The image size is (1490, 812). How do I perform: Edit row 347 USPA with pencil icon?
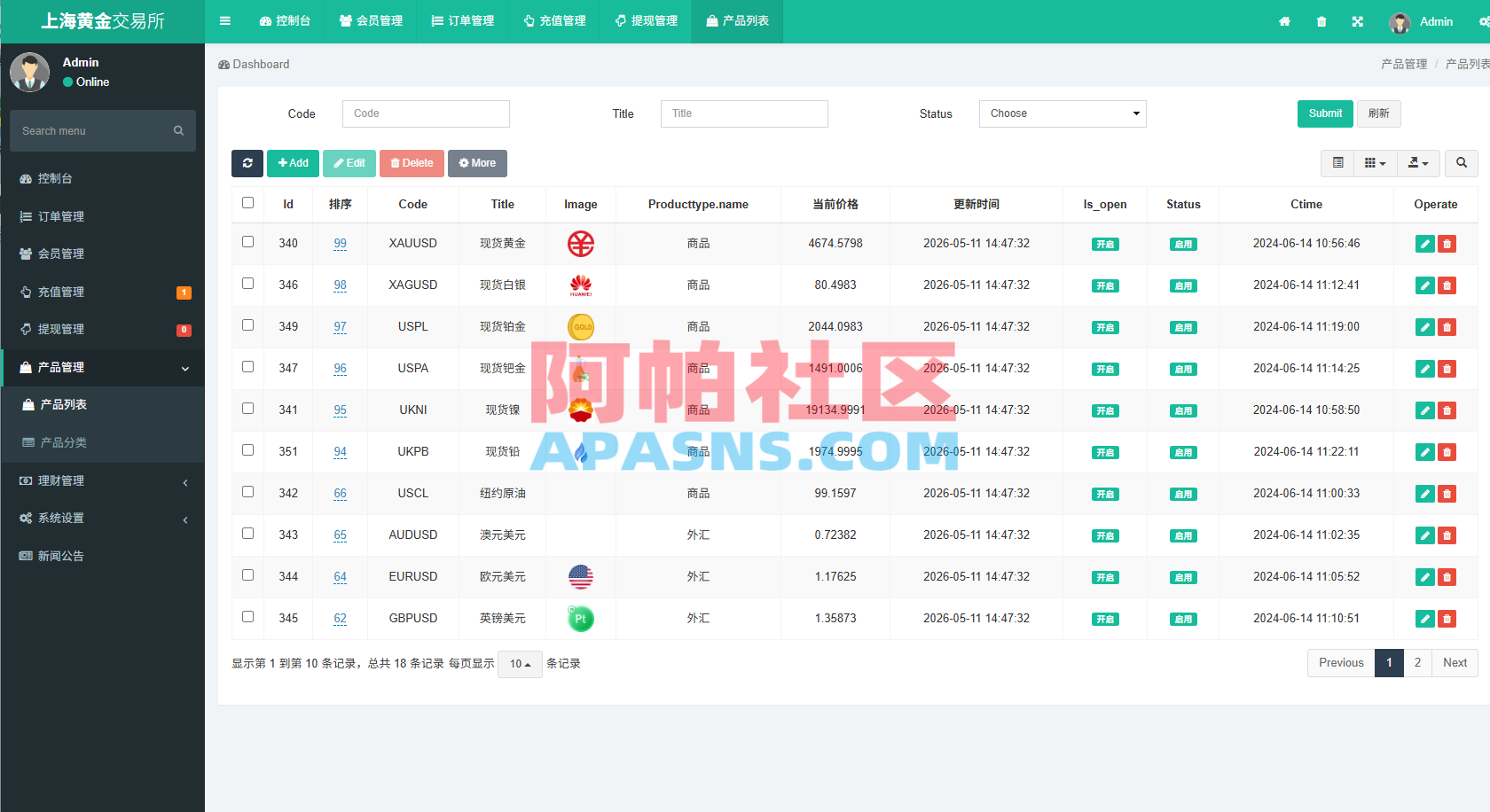click(x=1425, y=369)
